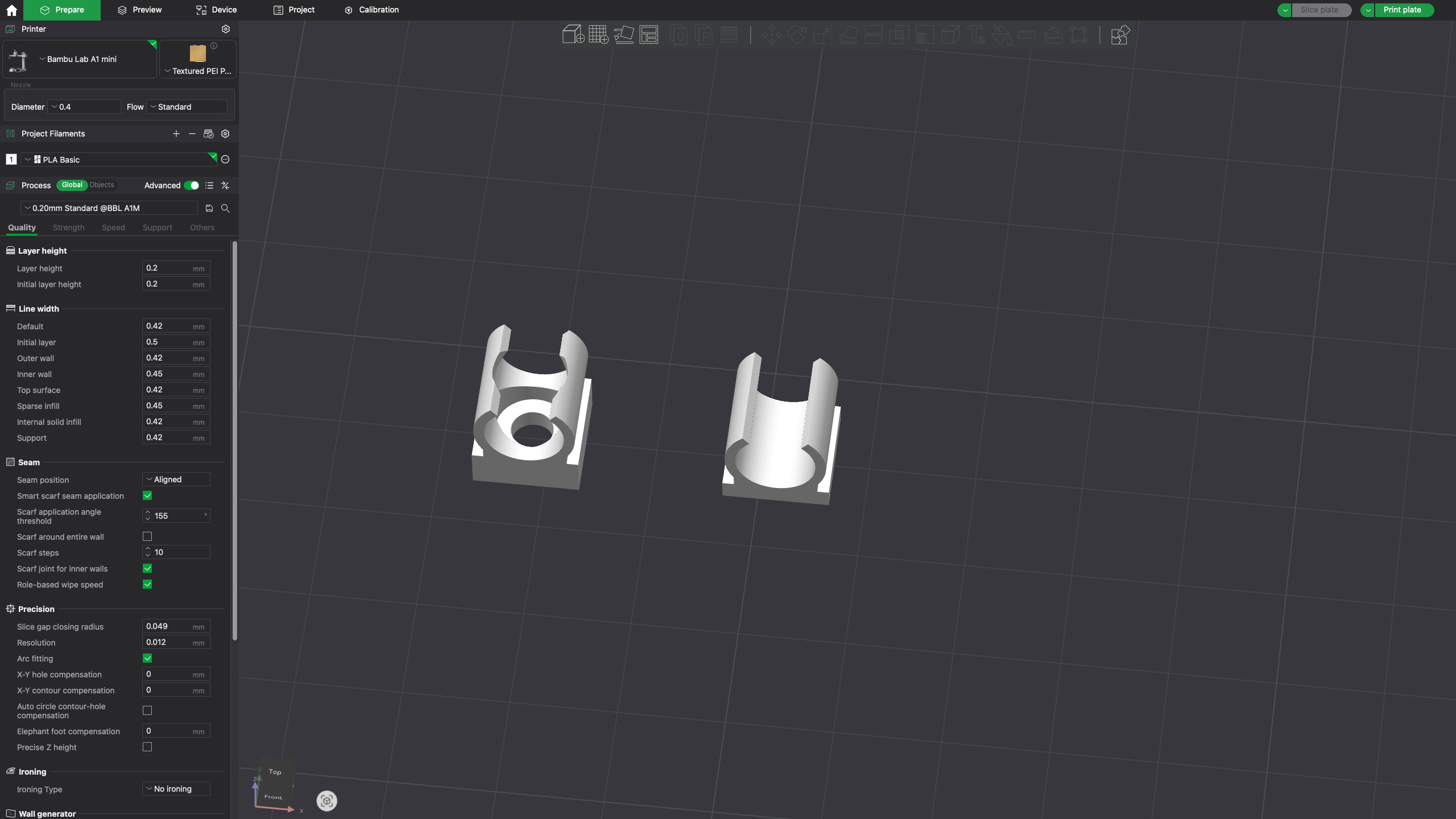The image size is (1456, 819).
Task: Toggle the Advanced settings switch
Action: click(192, 185)
